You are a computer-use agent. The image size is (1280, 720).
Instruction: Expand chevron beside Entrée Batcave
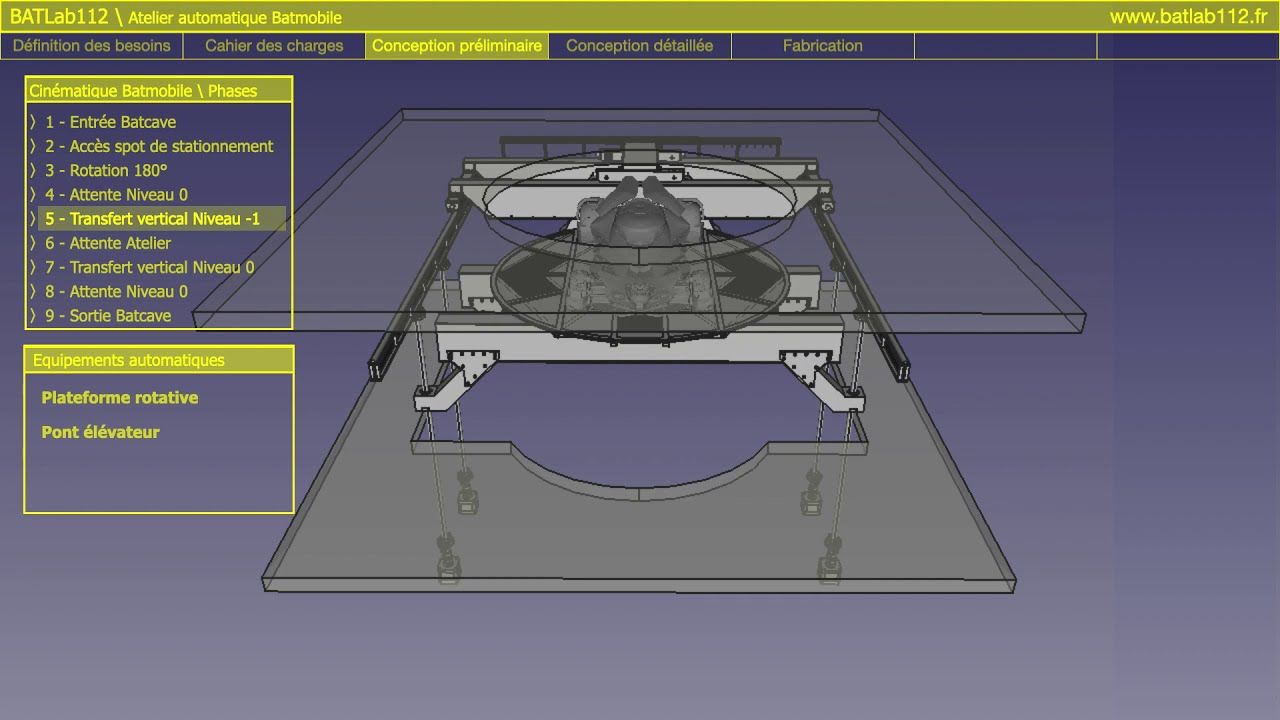(x=33, y=122)
